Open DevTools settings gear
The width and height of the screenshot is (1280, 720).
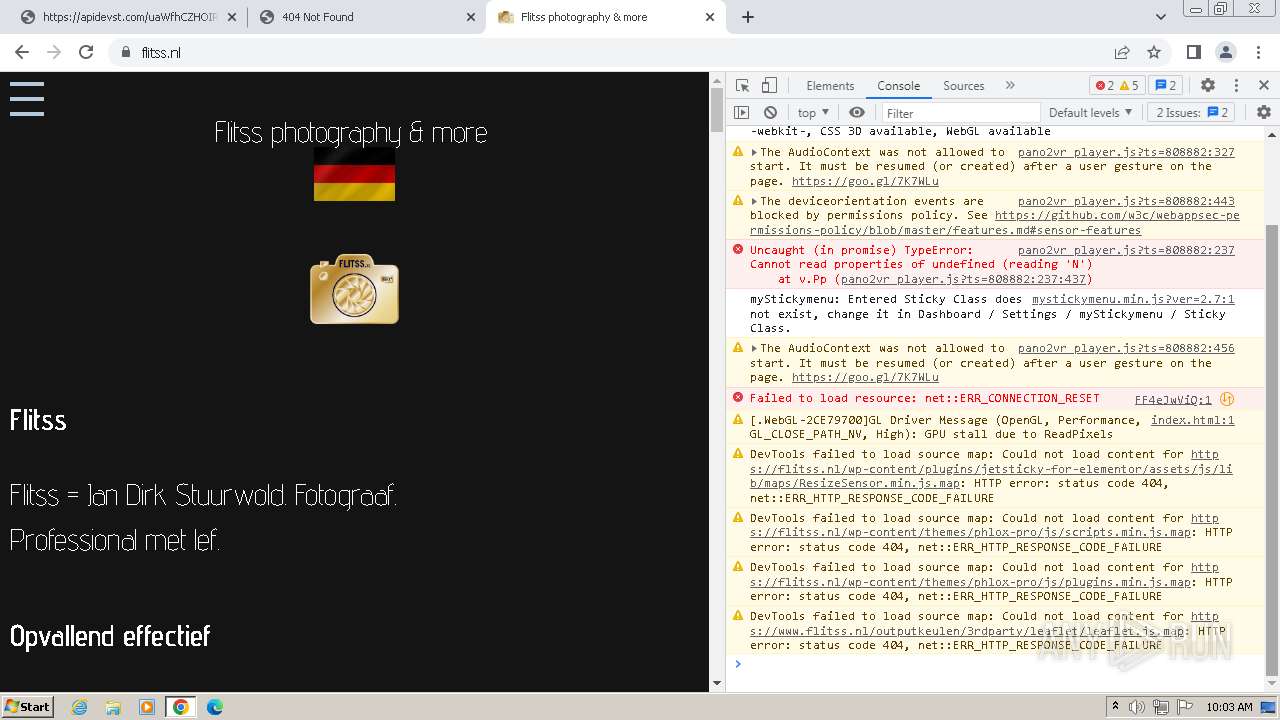(1208, 86)
